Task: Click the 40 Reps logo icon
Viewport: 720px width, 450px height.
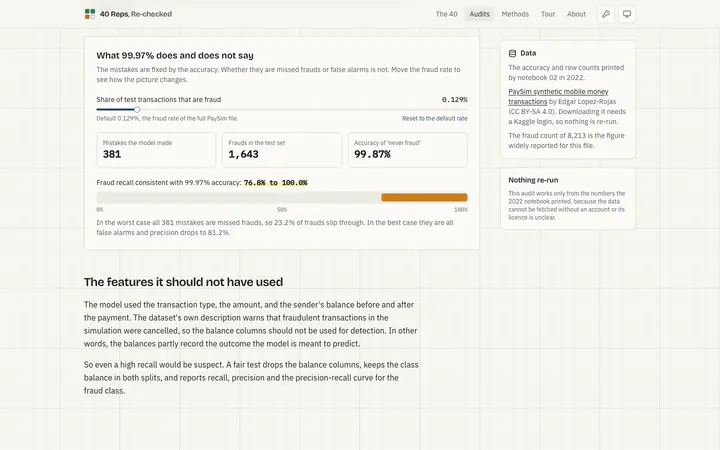Action: (90, 14)
